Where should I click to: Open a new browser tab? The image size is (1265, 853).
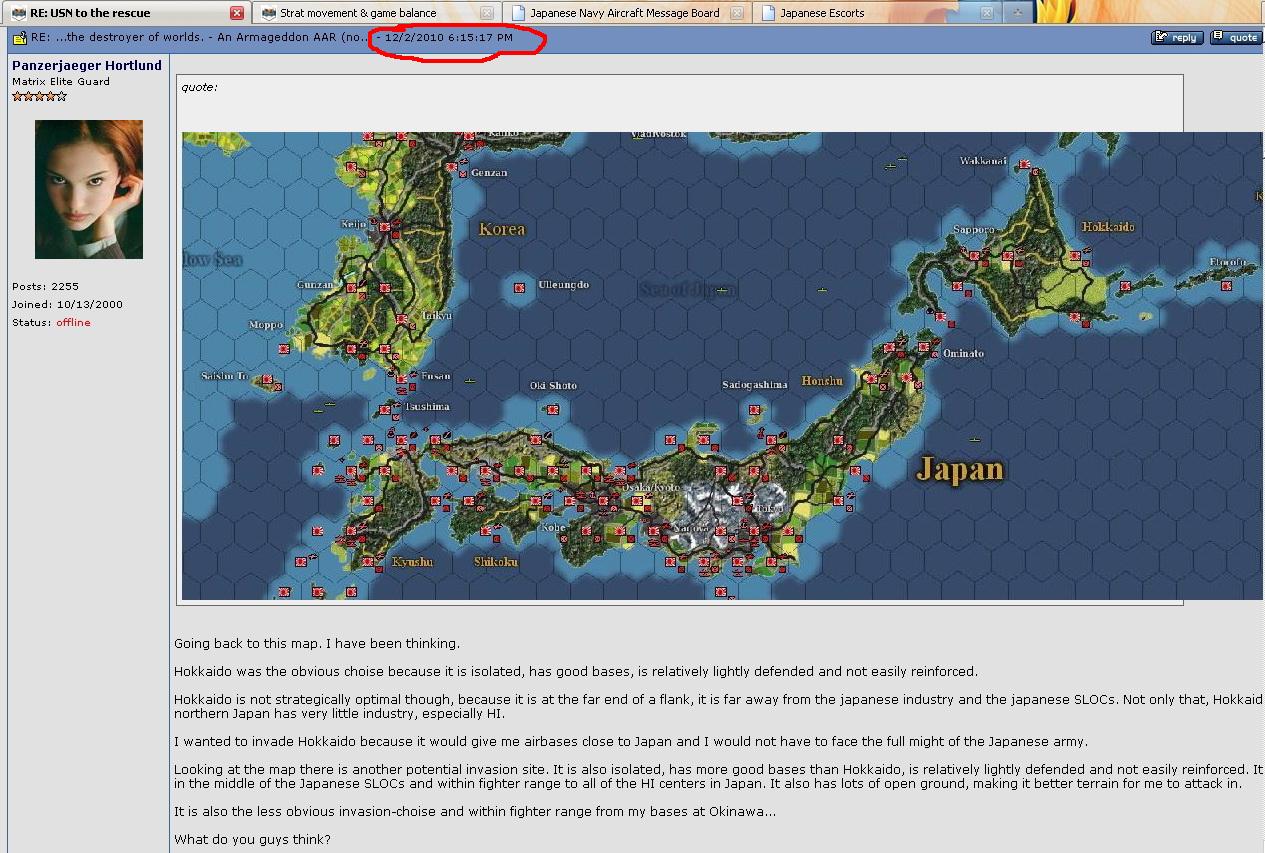[1018, 13]
